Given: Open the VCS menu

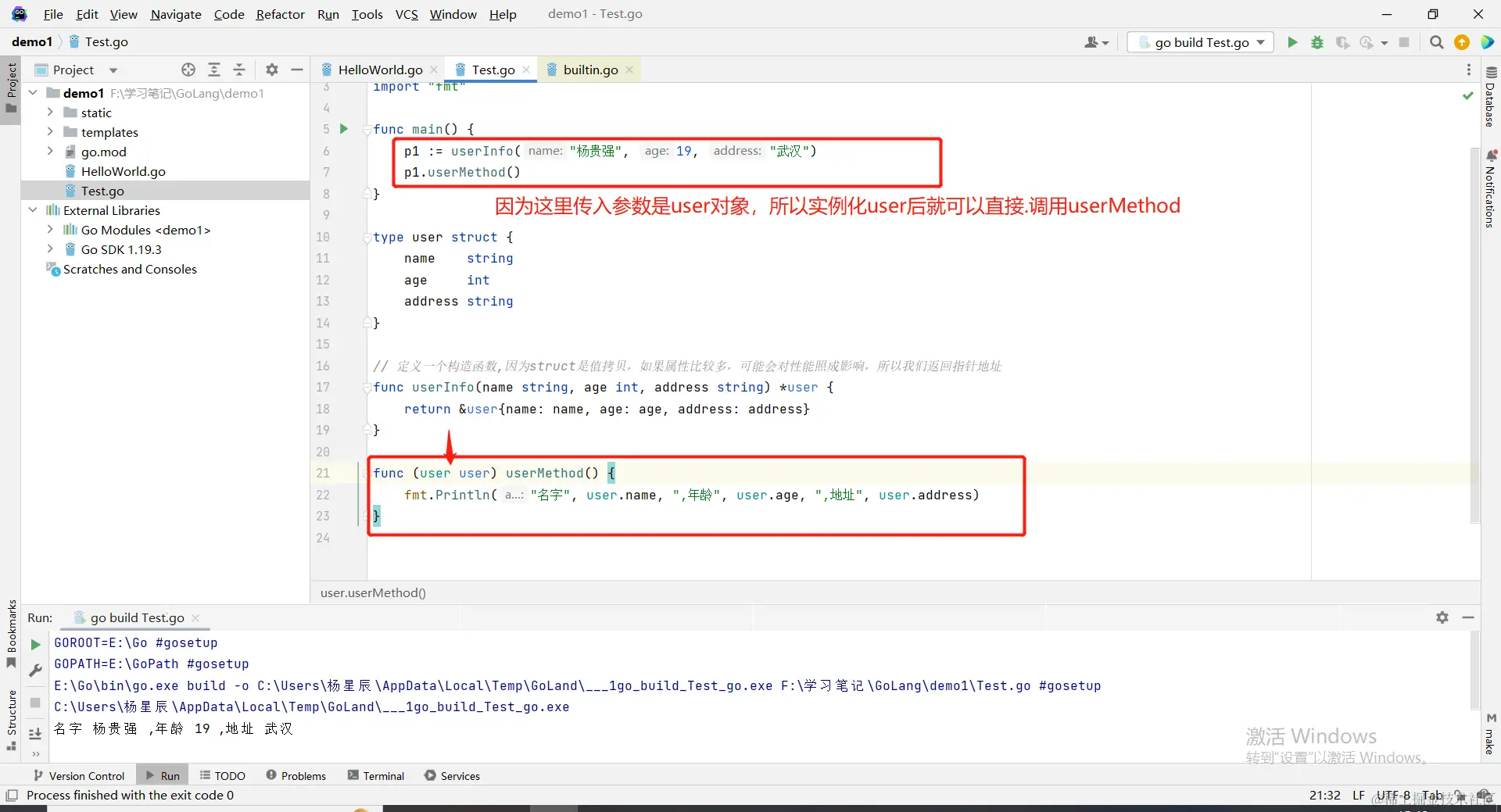Looking at the screenshot, I should [407, 14].
